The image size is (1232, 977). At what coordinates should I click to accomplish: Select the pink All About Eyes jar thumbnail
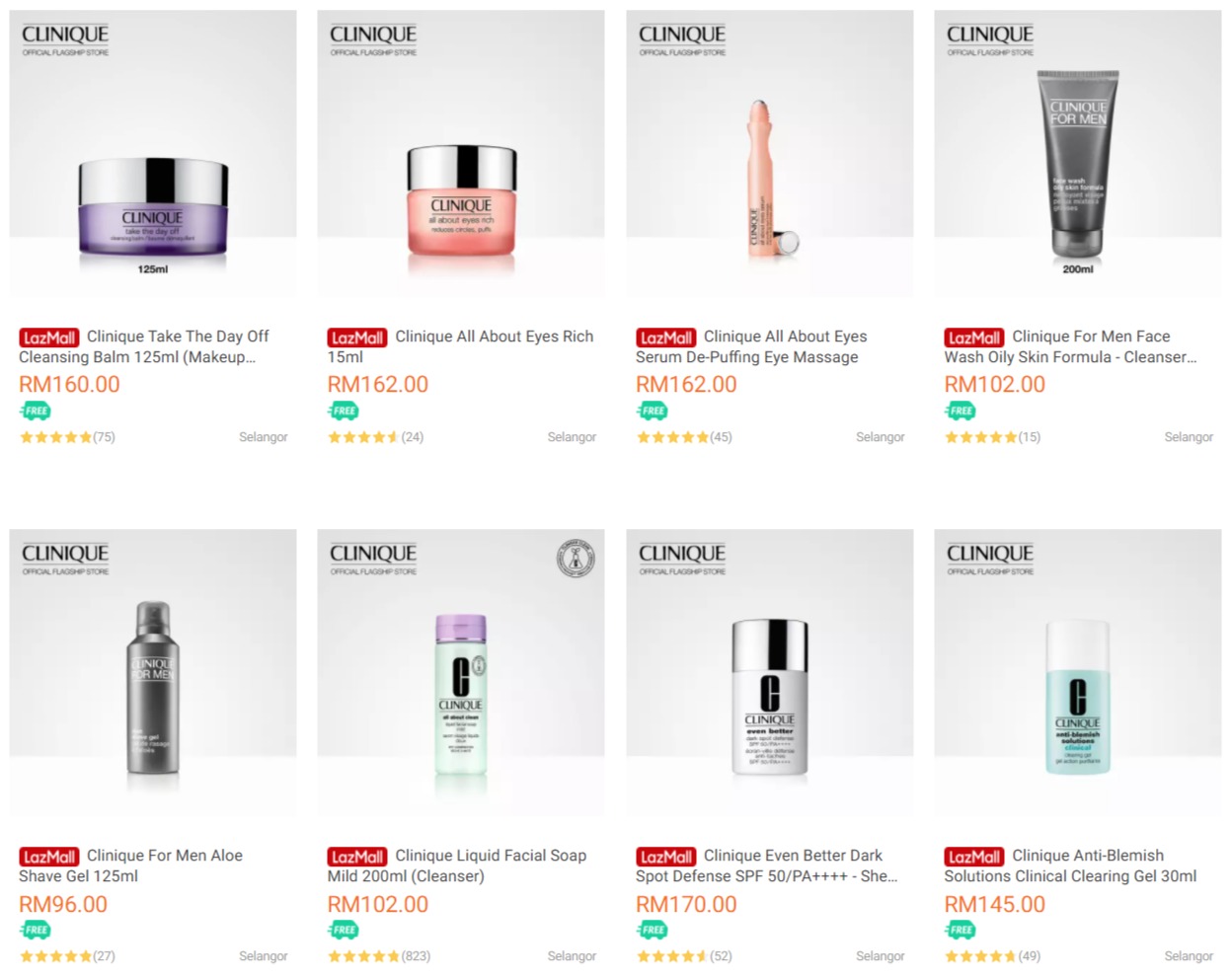click(461, 153)
